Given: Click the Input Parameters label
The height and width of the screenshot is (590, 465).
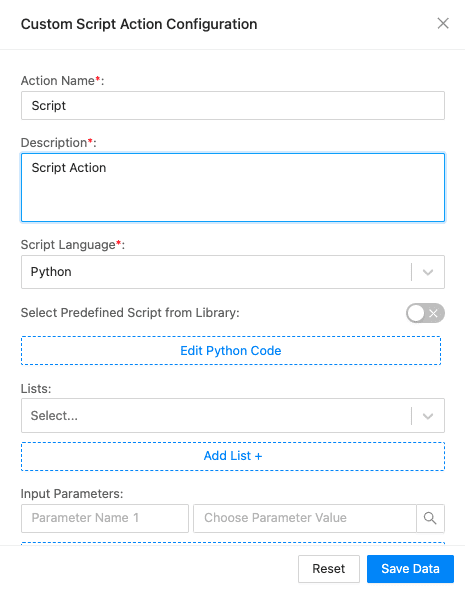Looking at the screenshot, I should pos(72,493).
